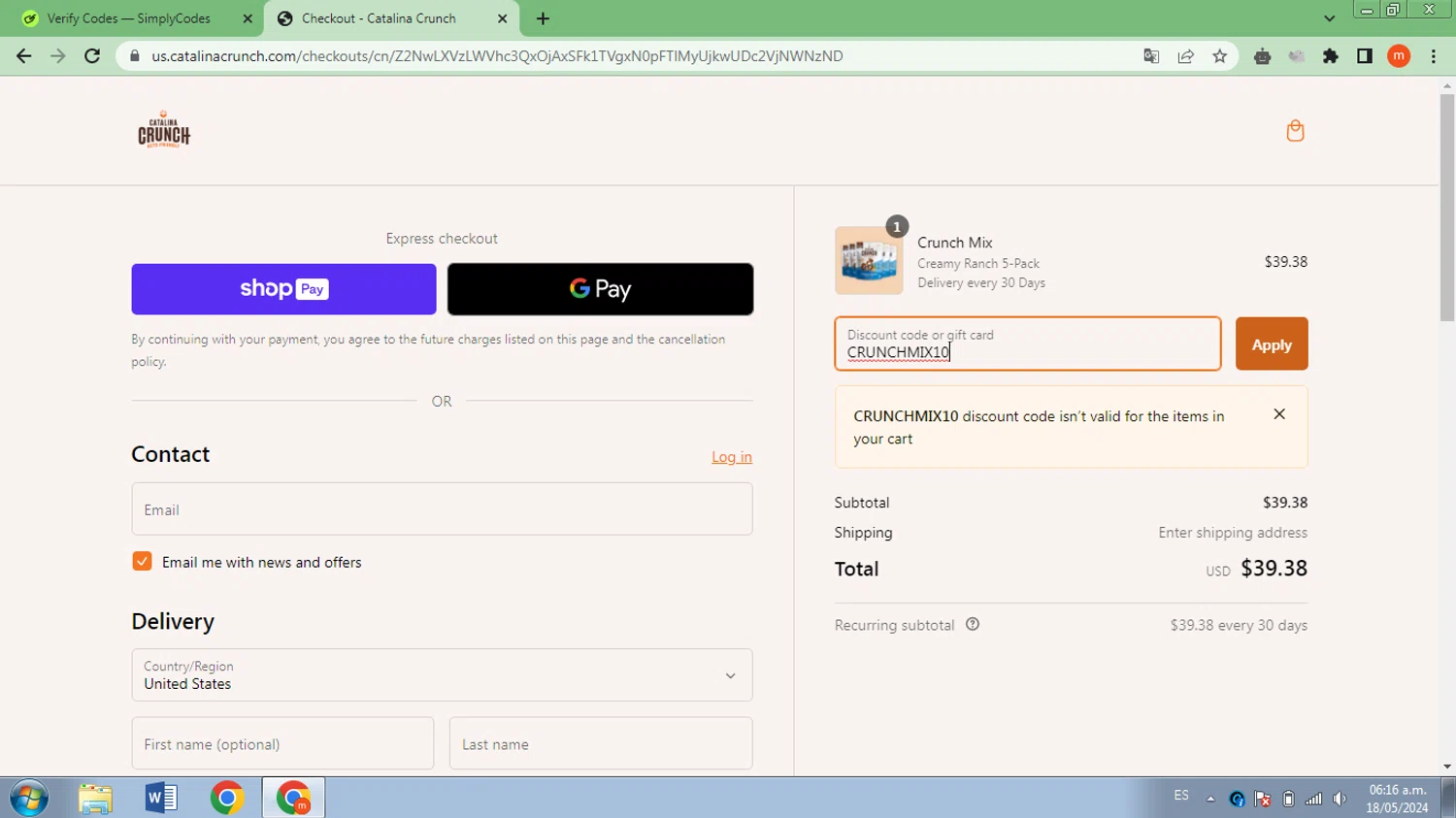Click the $39.38 every 30 days text
Screen dimensions: 1456x818
pyautogui.click(x=1239, y=625)
